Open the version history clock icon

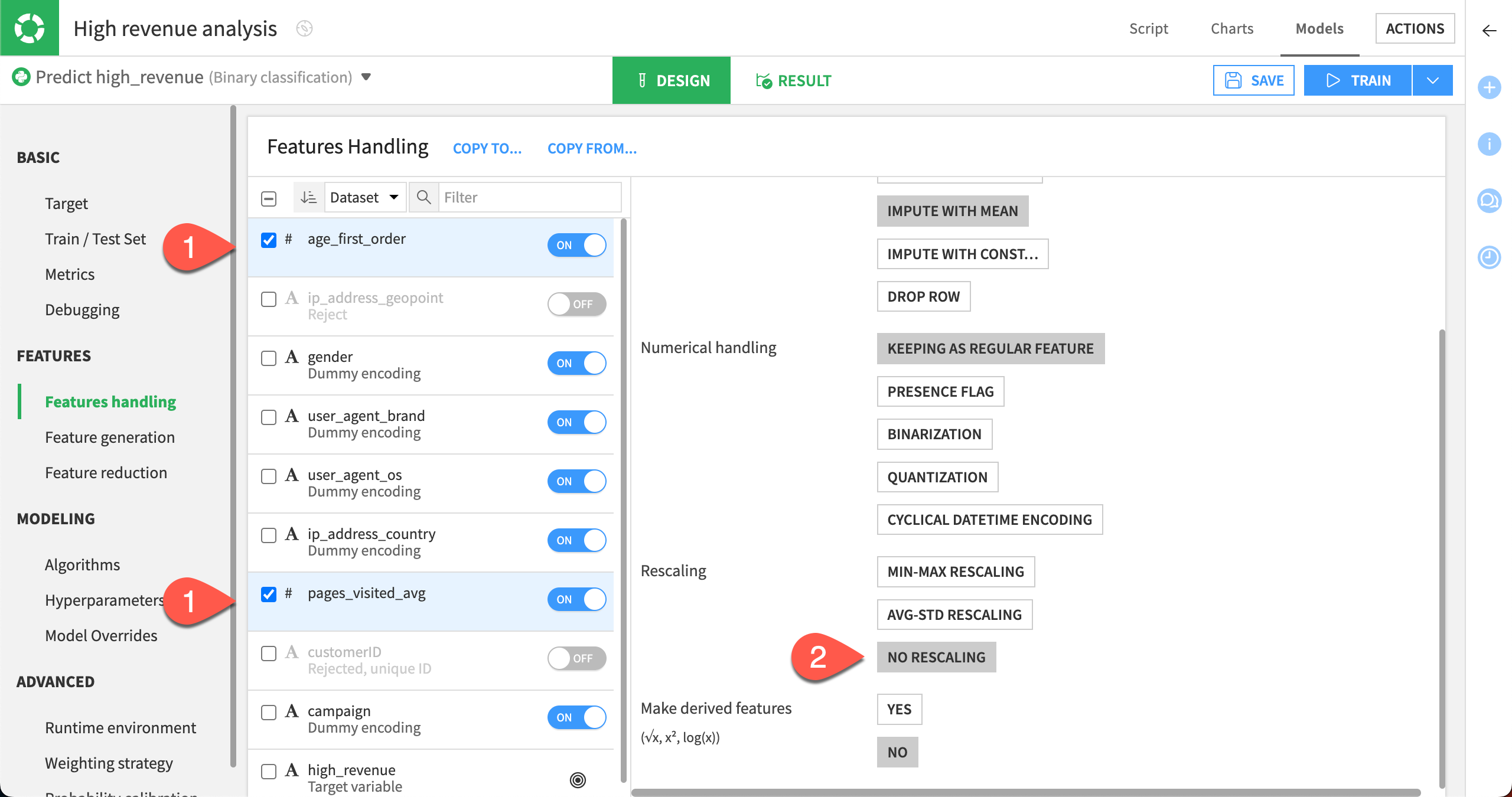(x=1490, y=258)
